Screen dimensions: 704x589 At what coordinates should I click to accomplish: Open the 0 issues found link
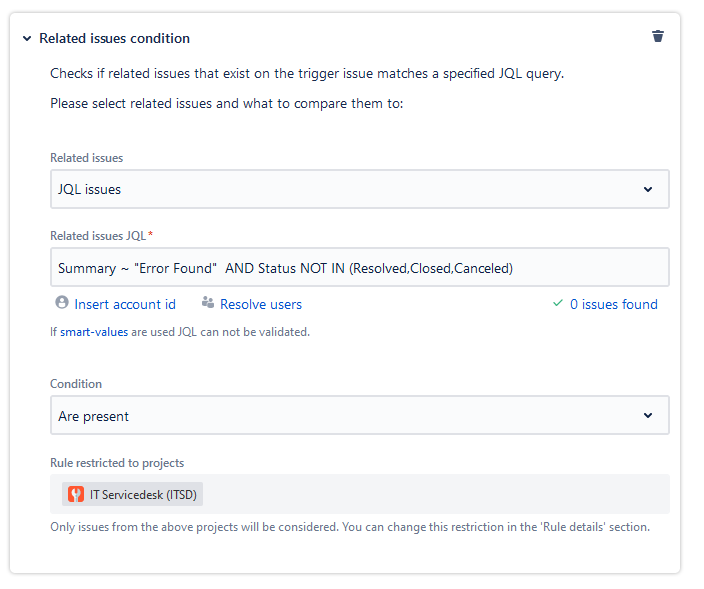pos(614,304)
